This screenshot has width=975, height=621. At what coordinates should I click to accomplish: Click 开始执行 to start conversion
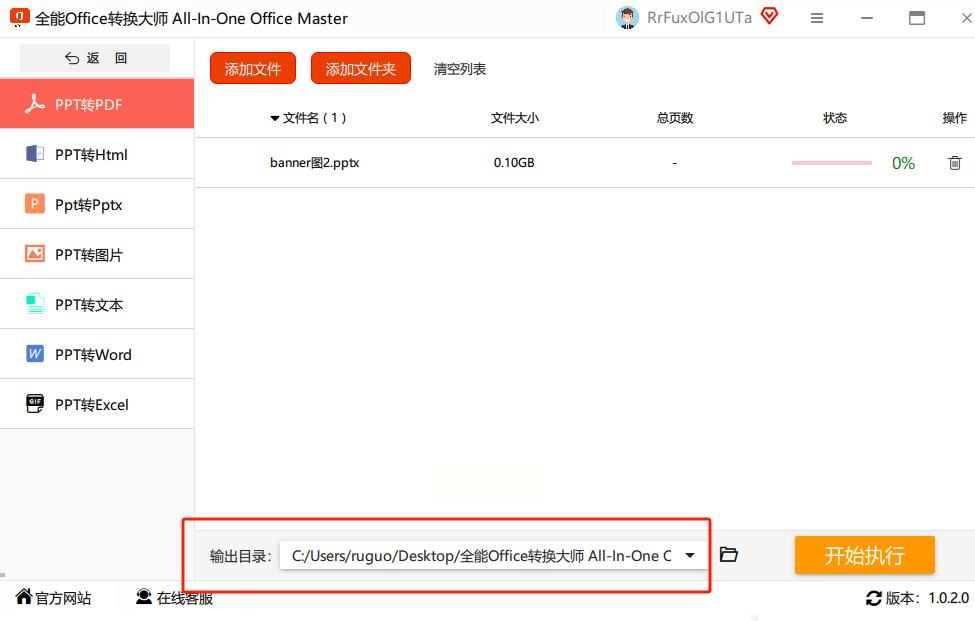pos(864,556)
